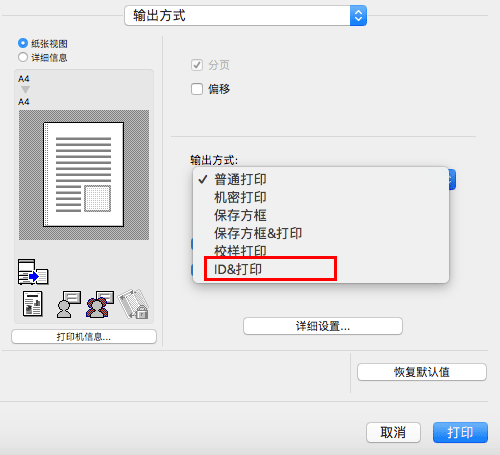The image size is (500, 455).
Task: Select the 纸张视图 radio button
Action: 23,43
